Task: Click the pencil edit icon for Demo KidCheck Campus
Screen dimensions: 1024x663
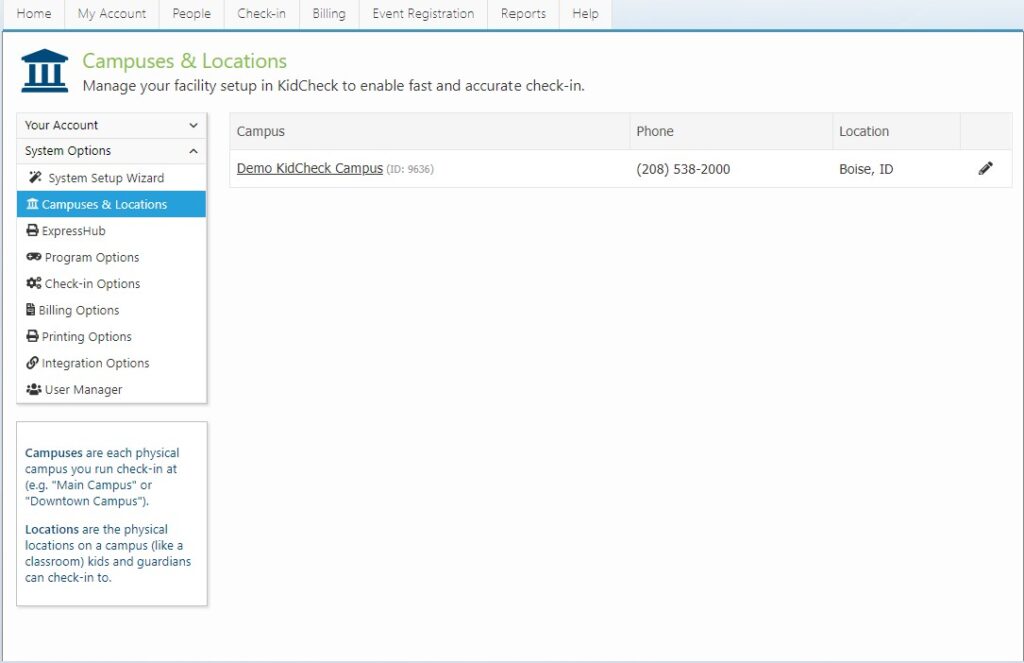Action: click(x=985, y=169)
